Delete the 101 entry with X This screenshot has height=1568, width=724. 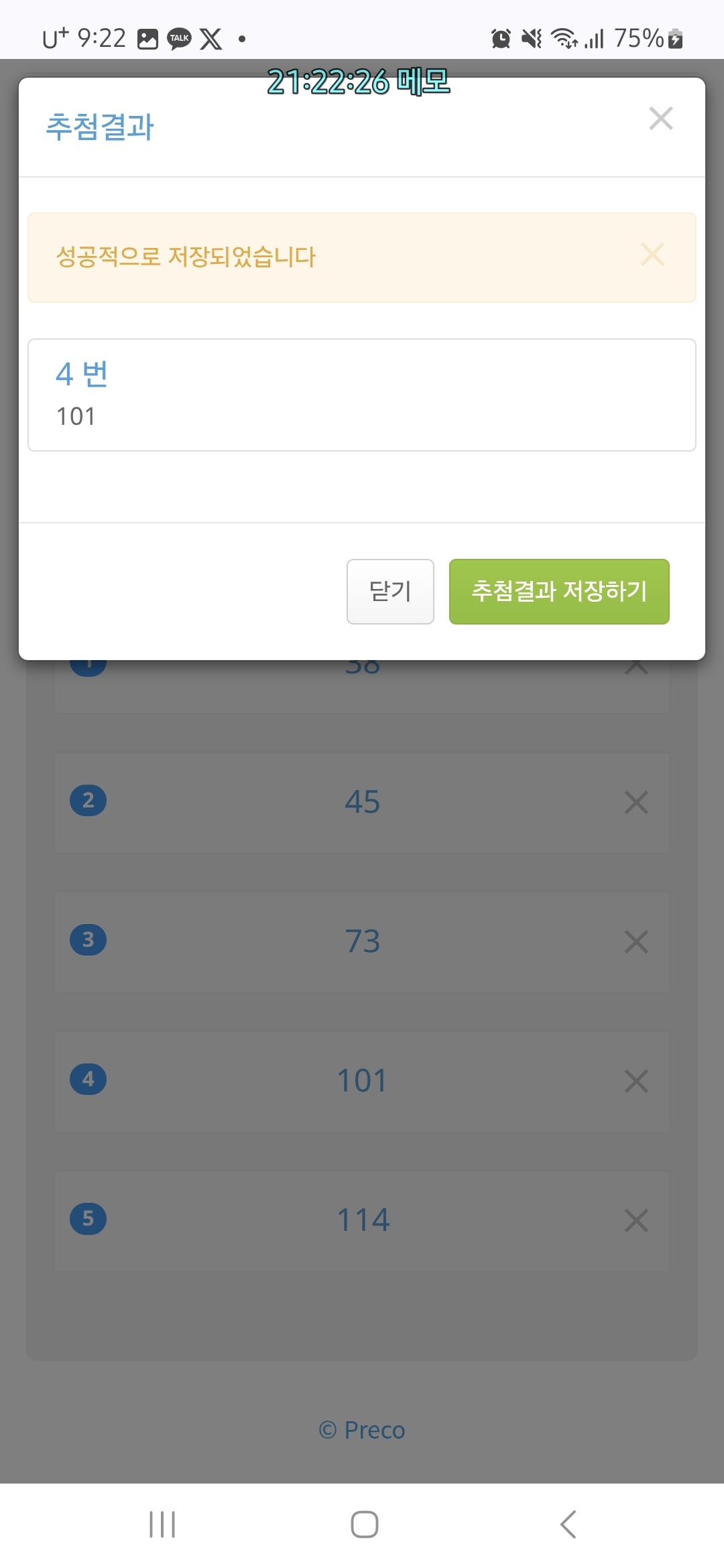pos(636,1081)
